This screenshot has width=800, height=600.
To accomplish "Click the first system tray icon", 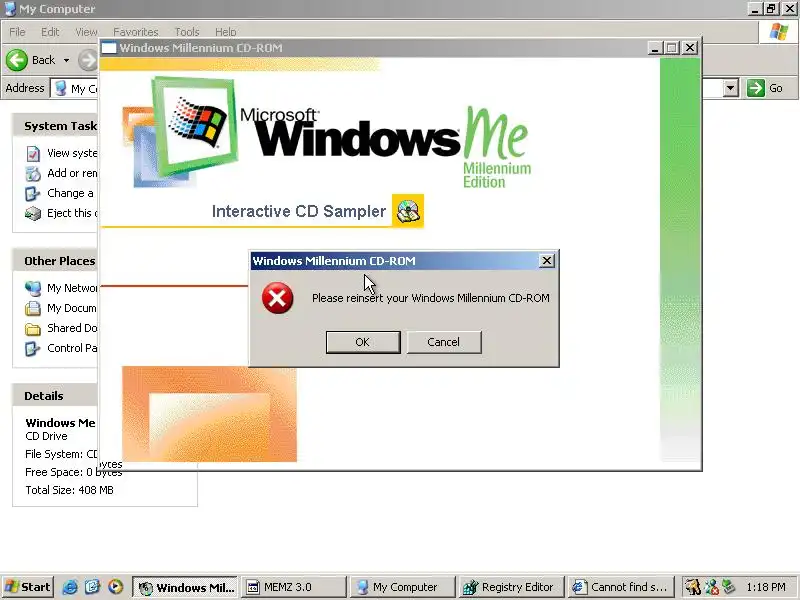I will pos(692,587).
